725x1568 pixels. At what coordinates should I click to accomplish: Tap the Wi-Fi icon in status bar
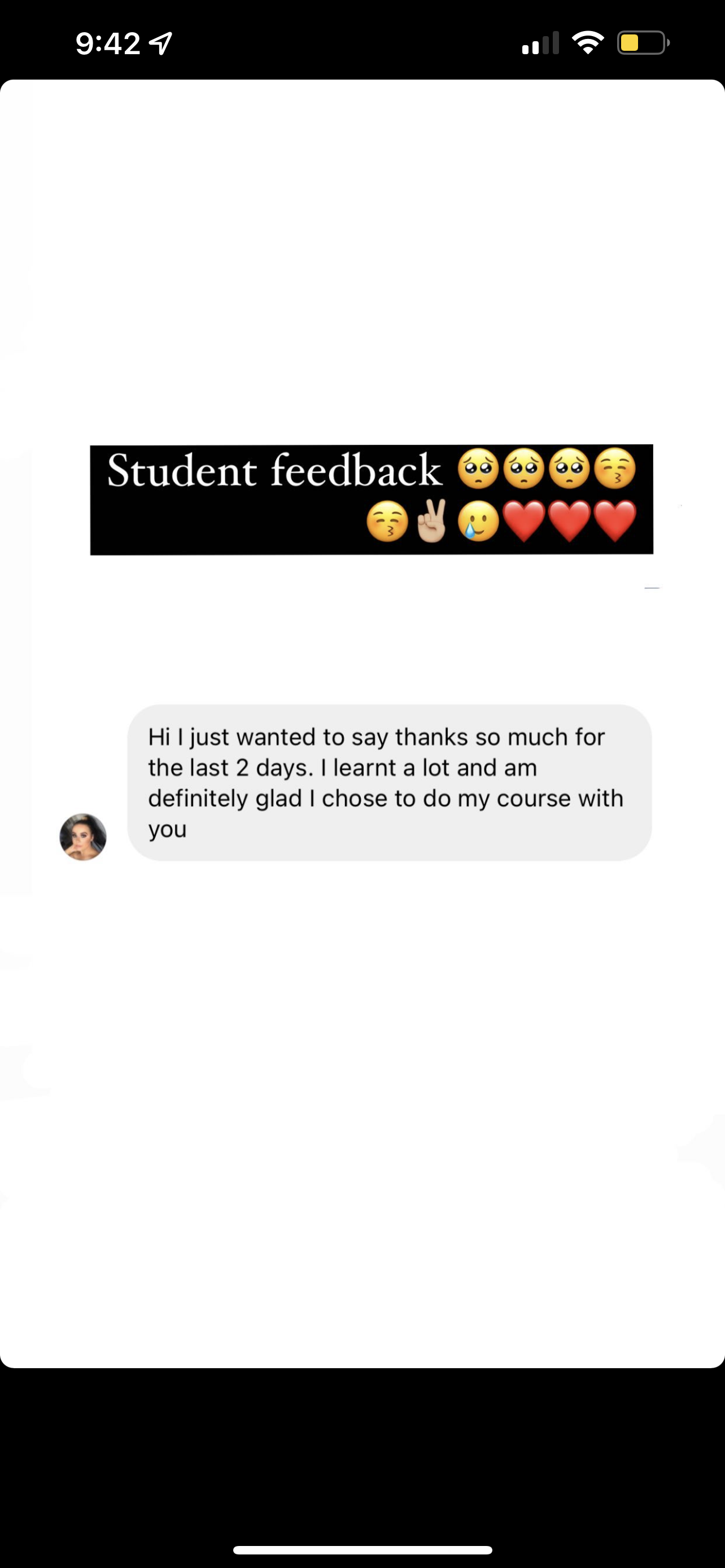(x=587, y=42)
